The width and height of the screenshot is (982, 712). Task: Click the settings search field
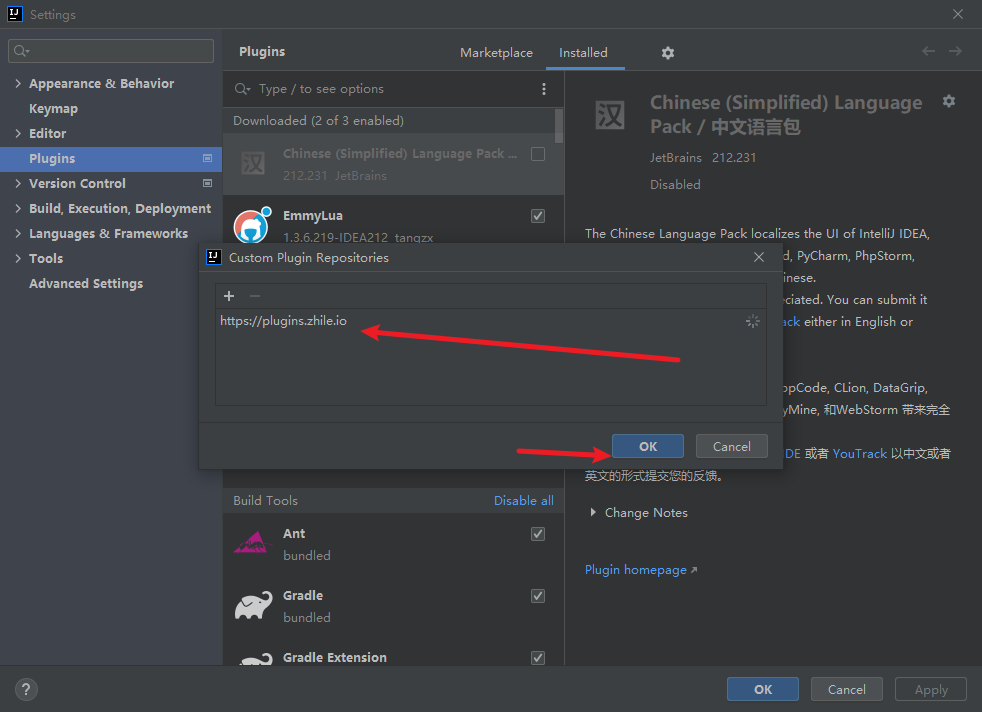click(111, 51)
